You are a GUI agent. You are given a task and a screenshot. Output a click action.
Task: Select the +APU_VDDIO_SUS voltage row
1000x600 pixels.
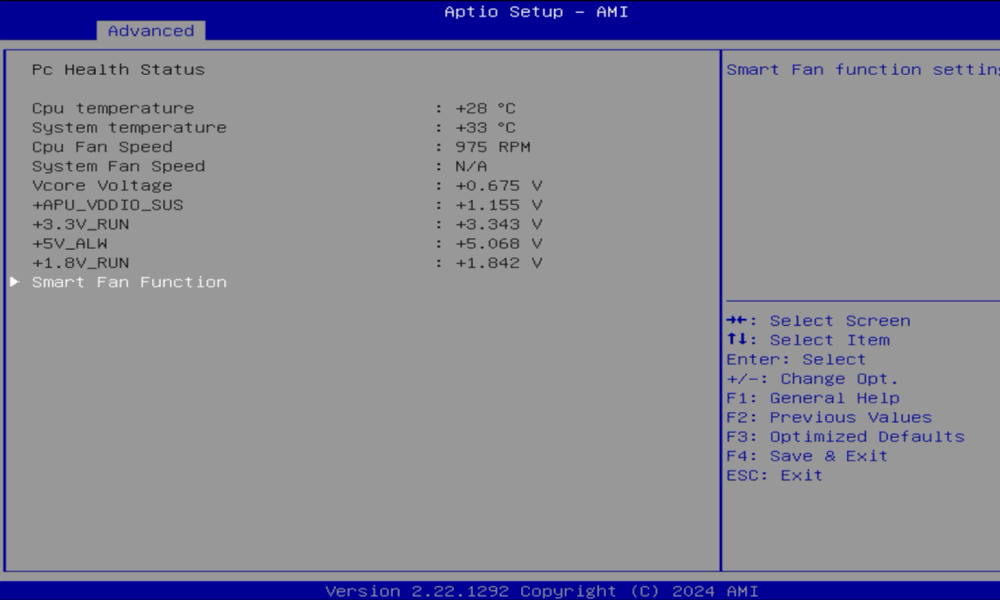(108, 205)
